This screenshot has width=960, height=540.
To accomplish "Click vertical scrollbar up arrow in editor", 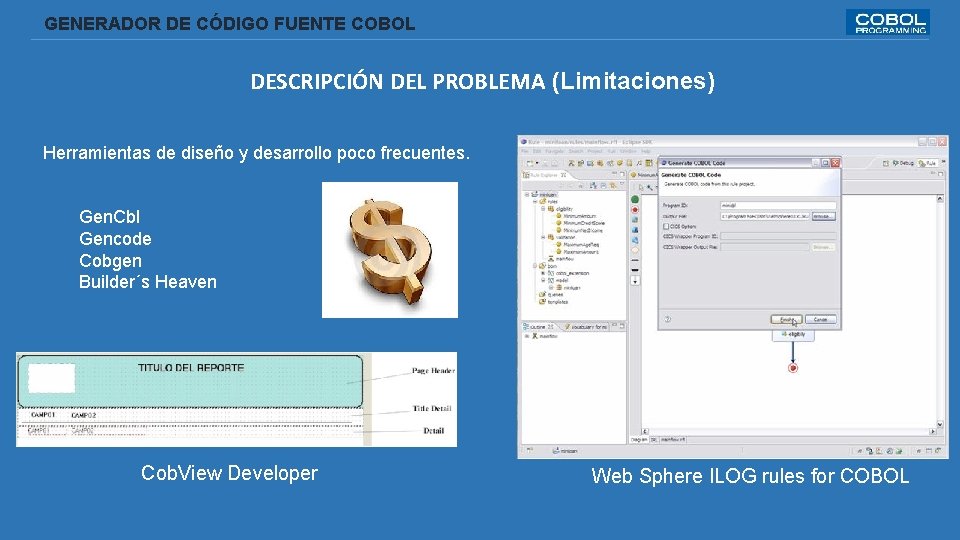I will pos(940,199).
